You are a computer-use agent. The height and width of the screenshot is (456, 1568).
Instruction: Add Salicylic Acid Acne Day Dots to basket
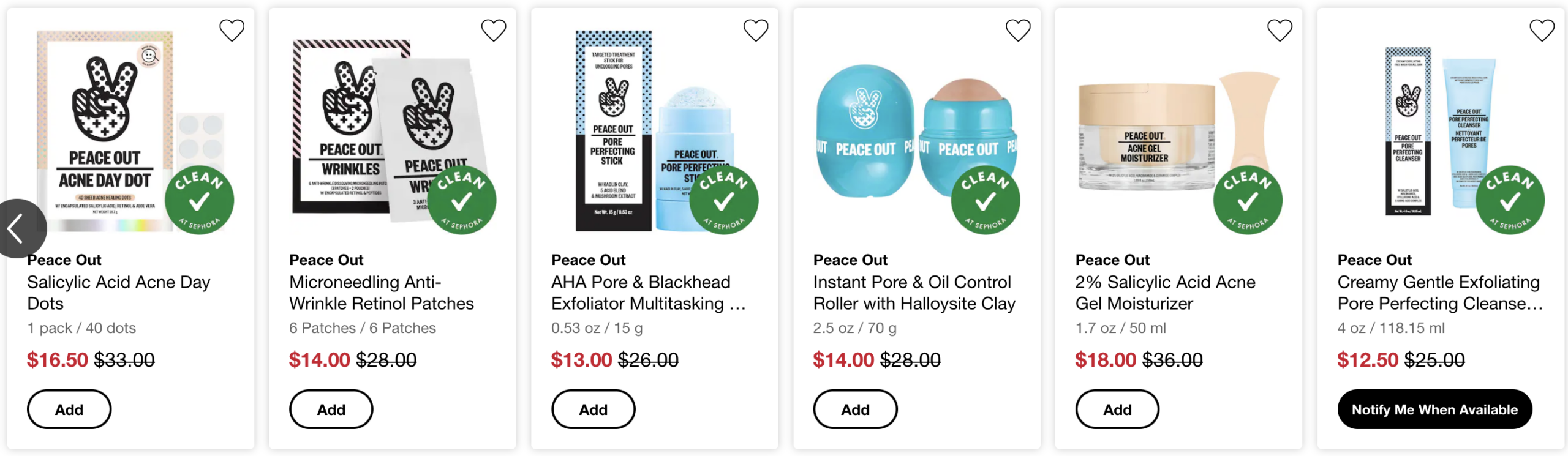[x=69, y=409]
